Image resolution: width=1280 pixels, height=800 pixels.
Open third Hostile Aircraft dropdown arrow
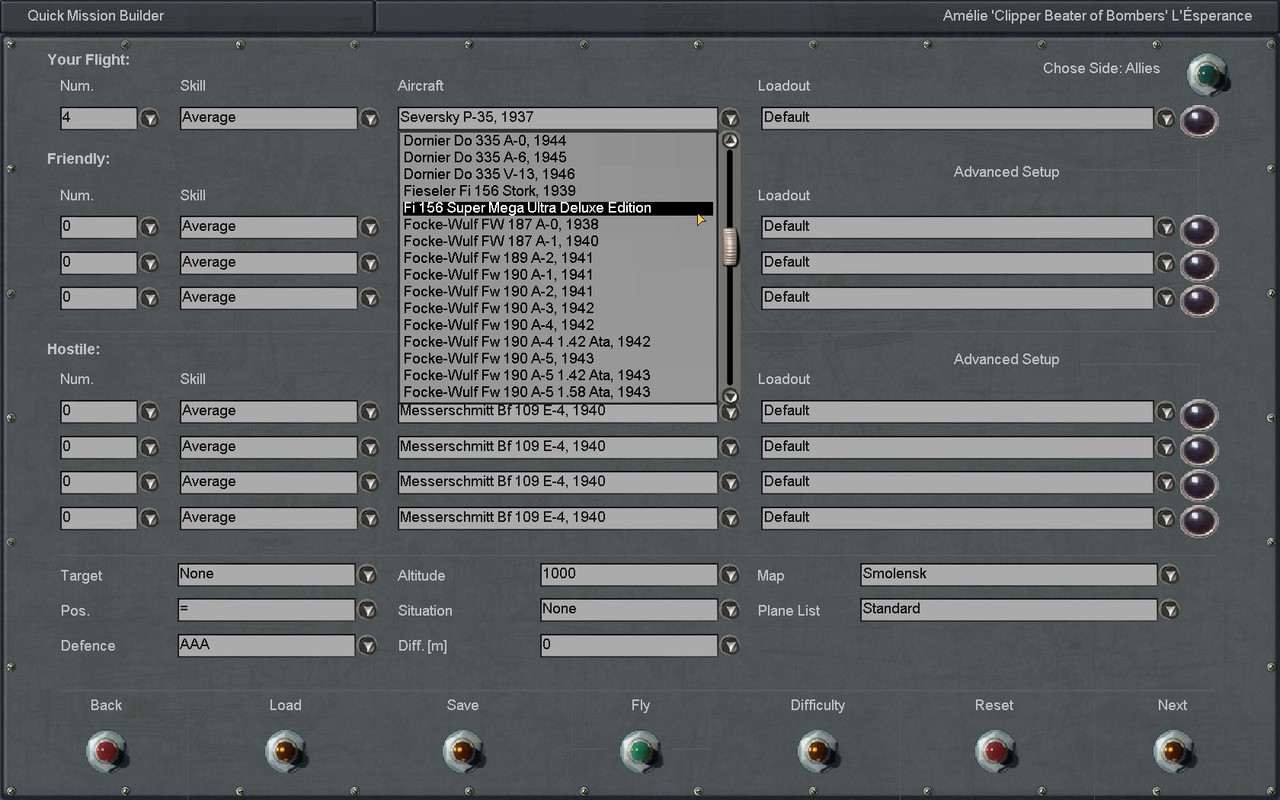point(730,483)
